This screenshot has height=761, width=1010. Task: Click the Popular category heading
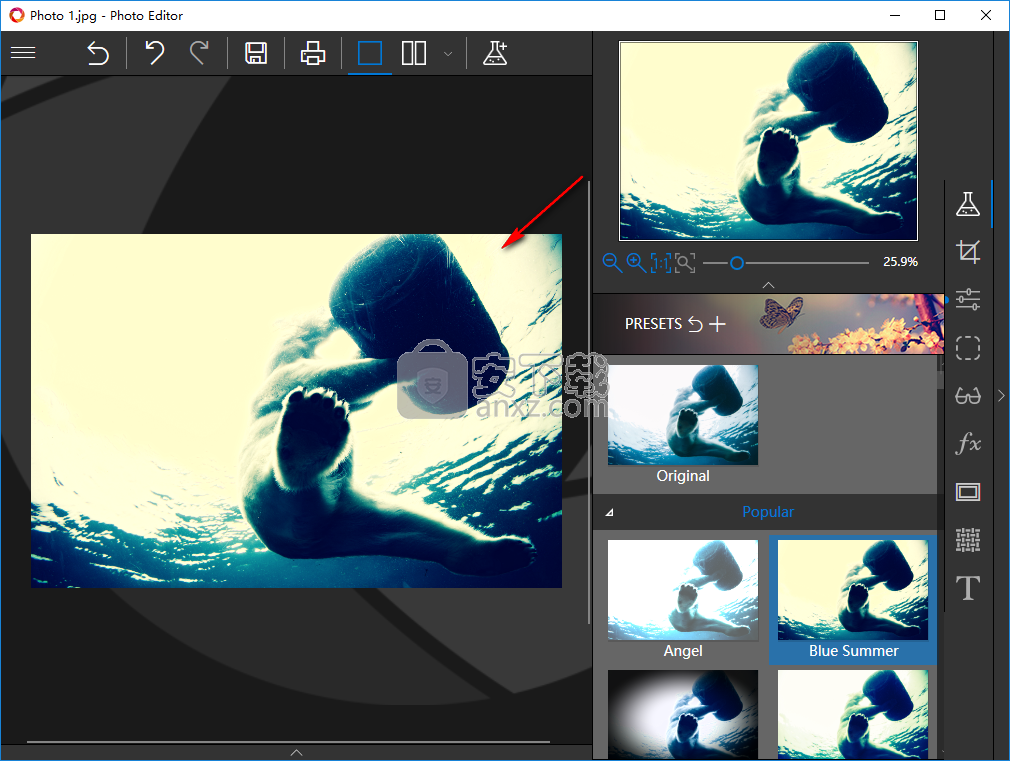[768, 512]
